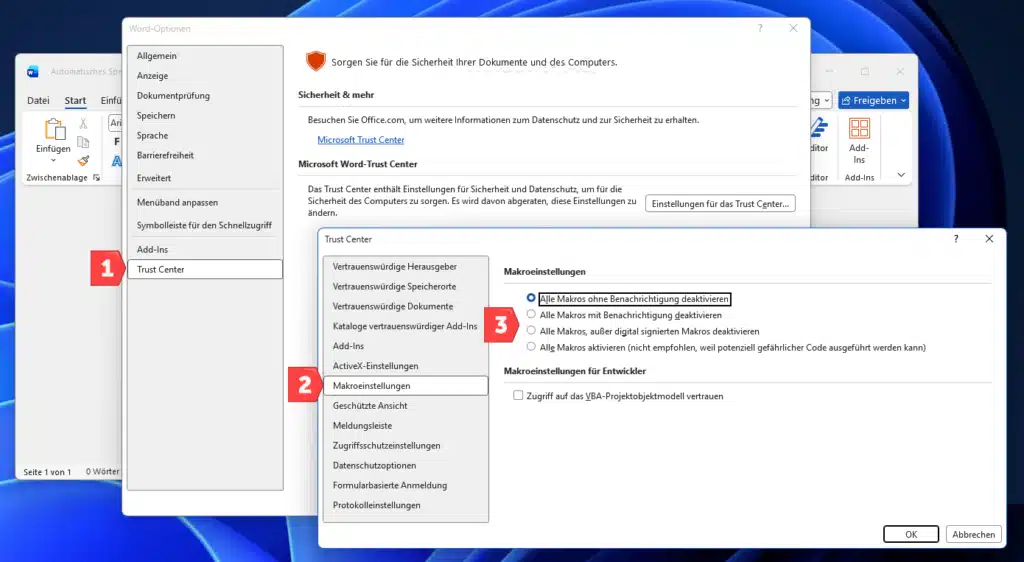Confirm Trust Center with OK

(911, 534)
